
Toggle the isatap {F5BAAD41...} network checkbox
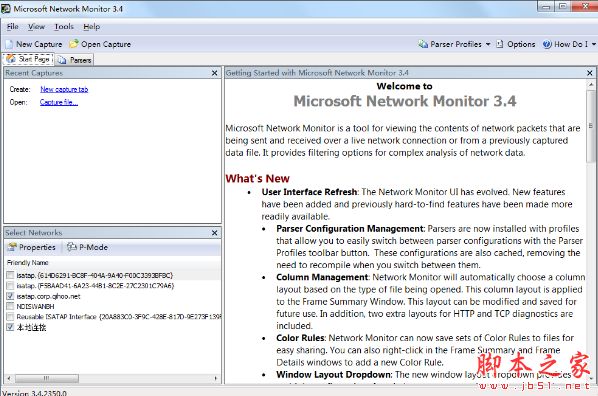click(10, 285)
